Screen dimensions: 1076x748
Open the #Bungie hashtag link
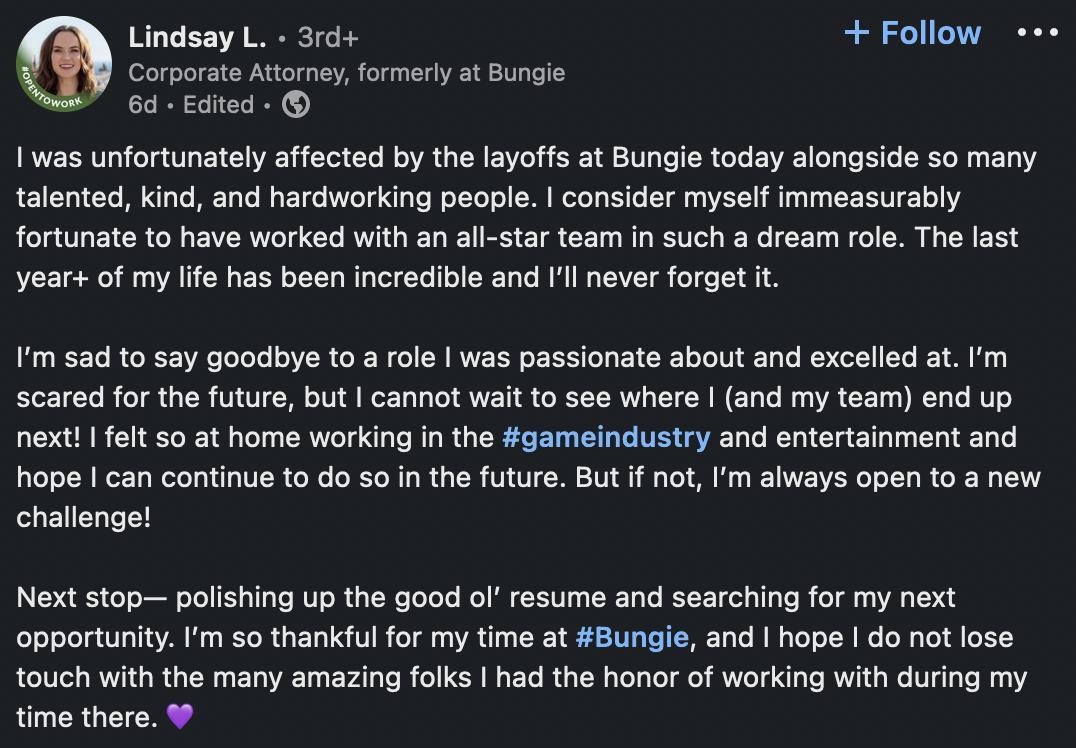point(632,637)
